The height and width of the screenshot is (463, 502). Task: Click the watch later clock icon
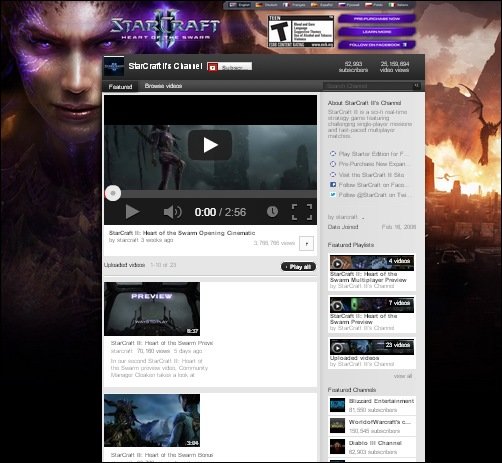point(272,211)
